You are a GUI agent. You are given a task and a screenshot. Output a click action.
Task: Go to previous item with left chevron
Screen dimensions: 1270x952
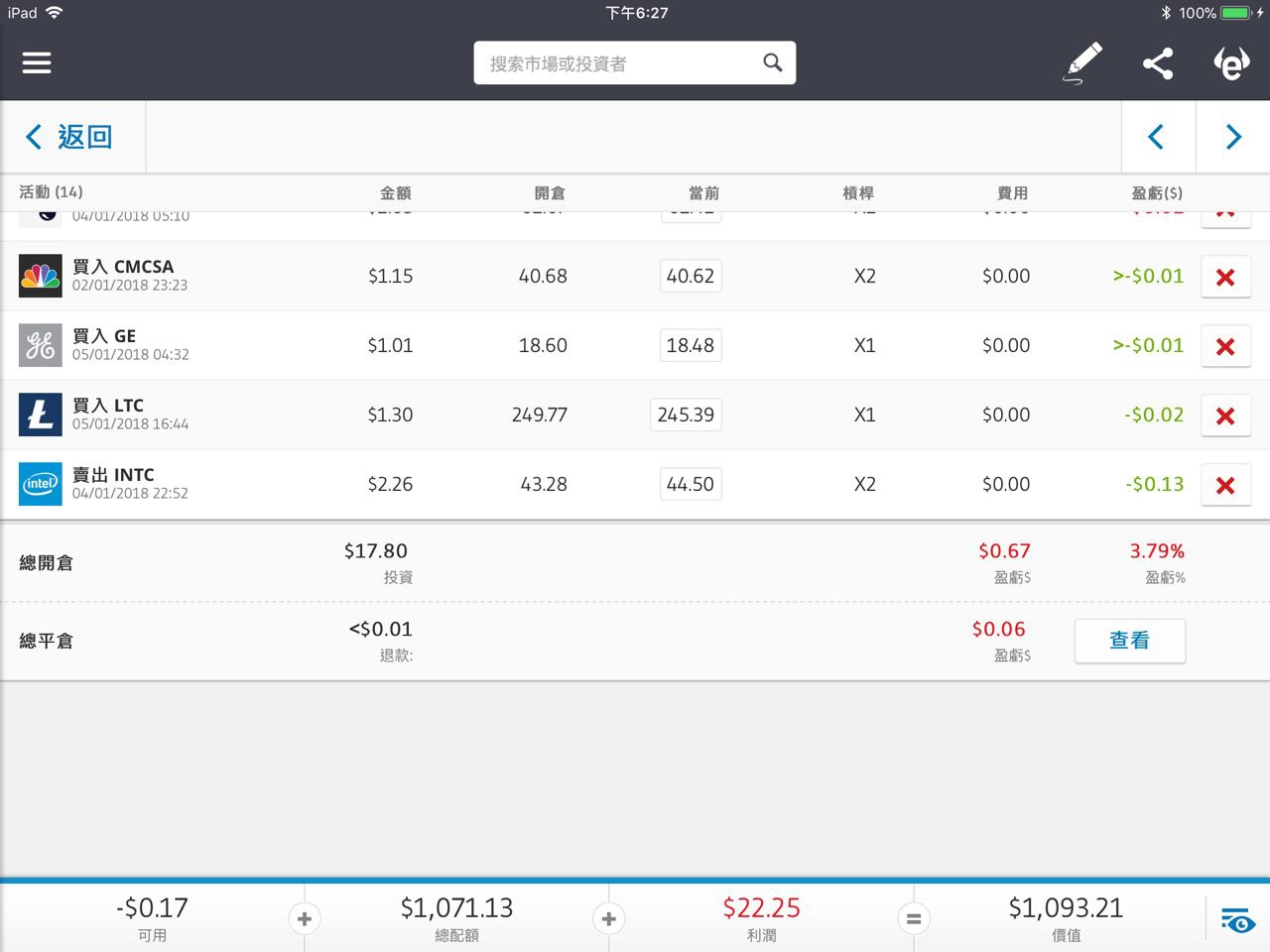(x=1157, y=137)
